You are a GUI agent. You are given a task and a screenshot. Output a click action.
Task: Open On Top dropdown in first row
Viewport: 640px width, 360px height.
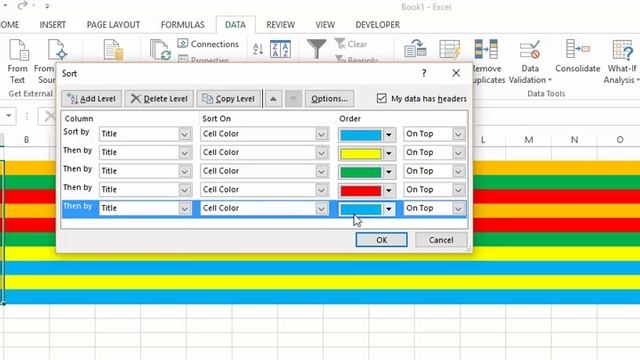point(458,134)
